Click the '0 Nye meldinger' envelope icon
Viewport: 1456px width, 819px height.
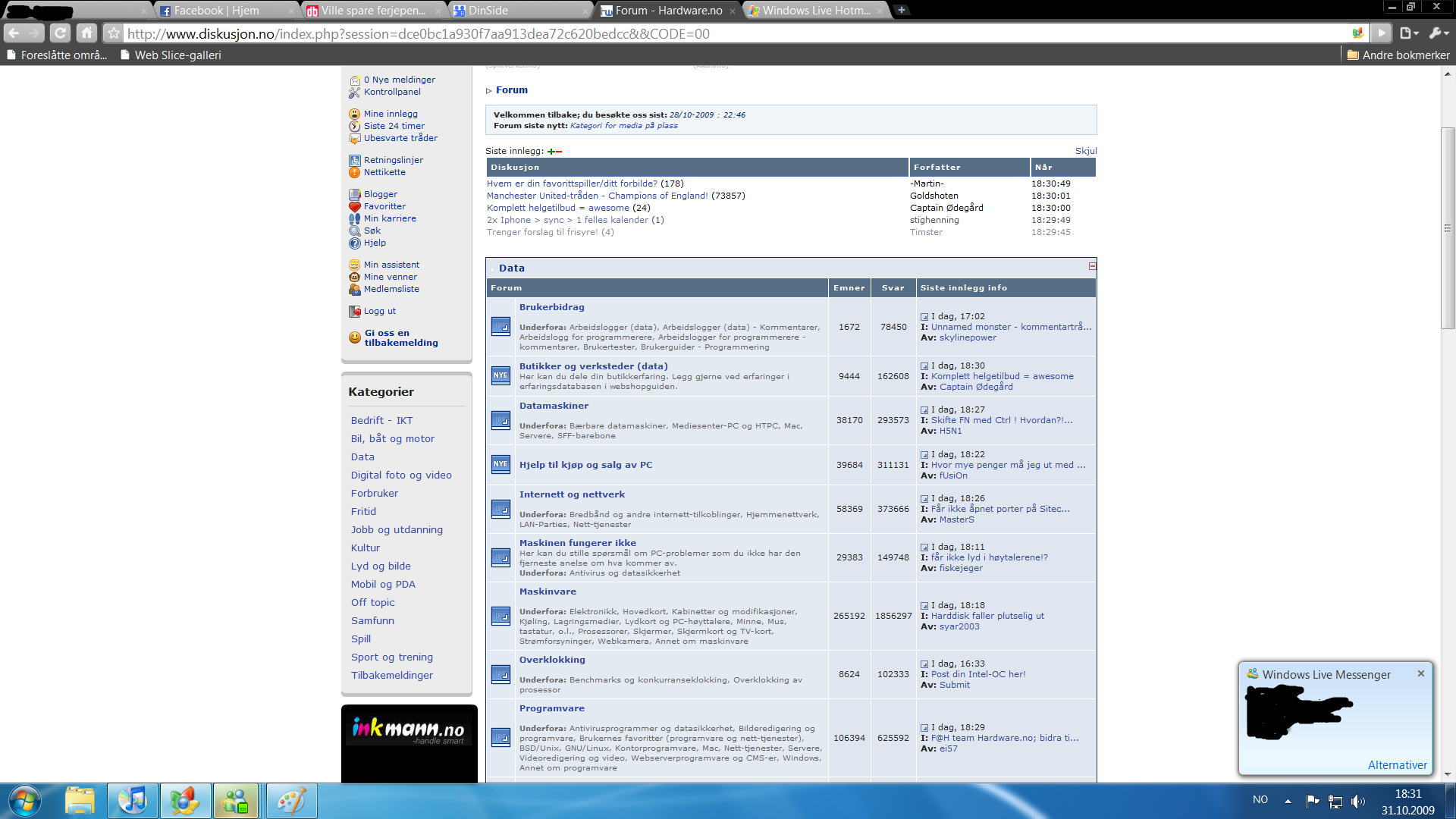(x=354, y=80)
